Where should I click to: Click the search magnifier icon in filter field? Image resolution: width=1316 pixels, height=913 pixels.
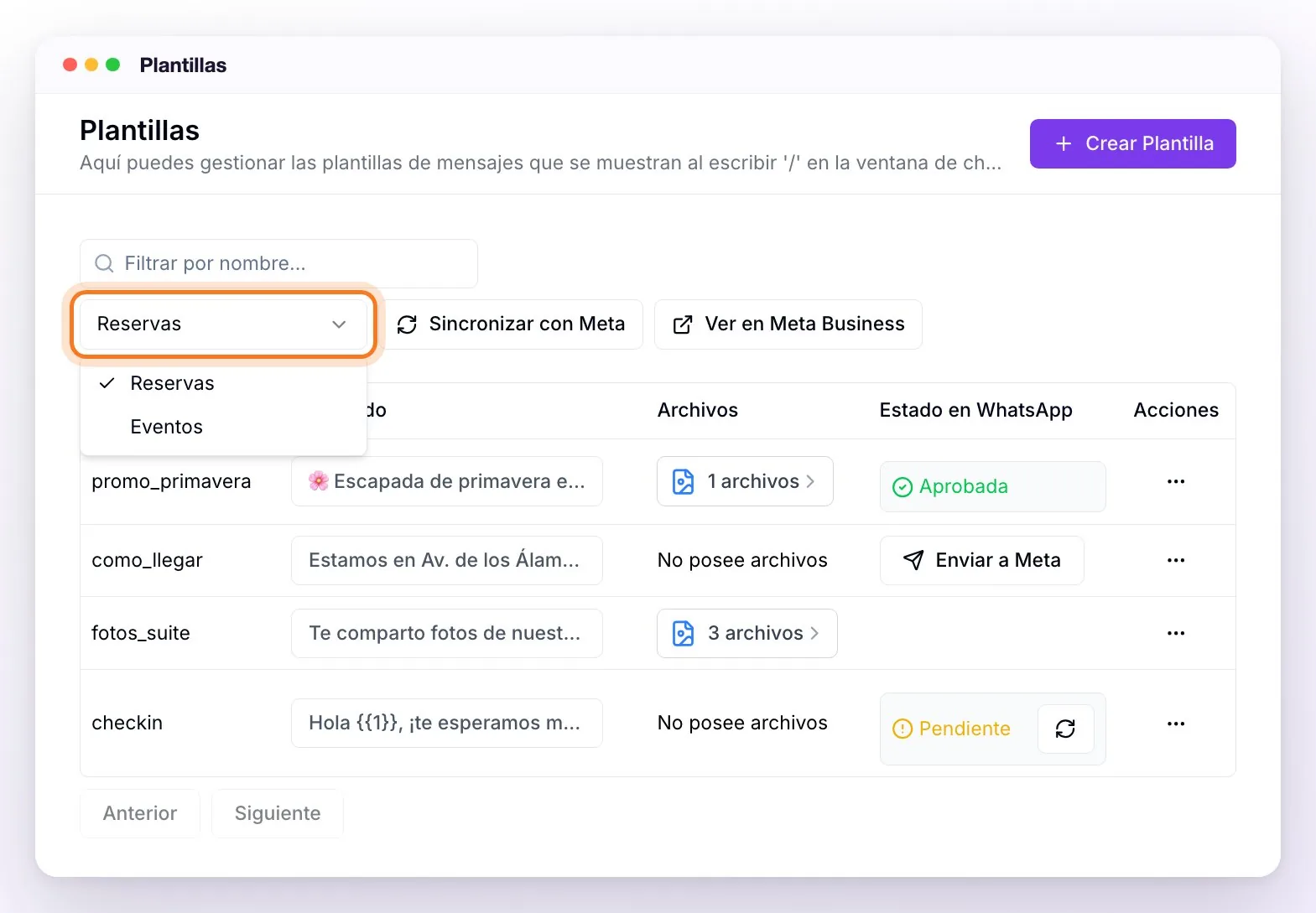(x=104, y=263)
